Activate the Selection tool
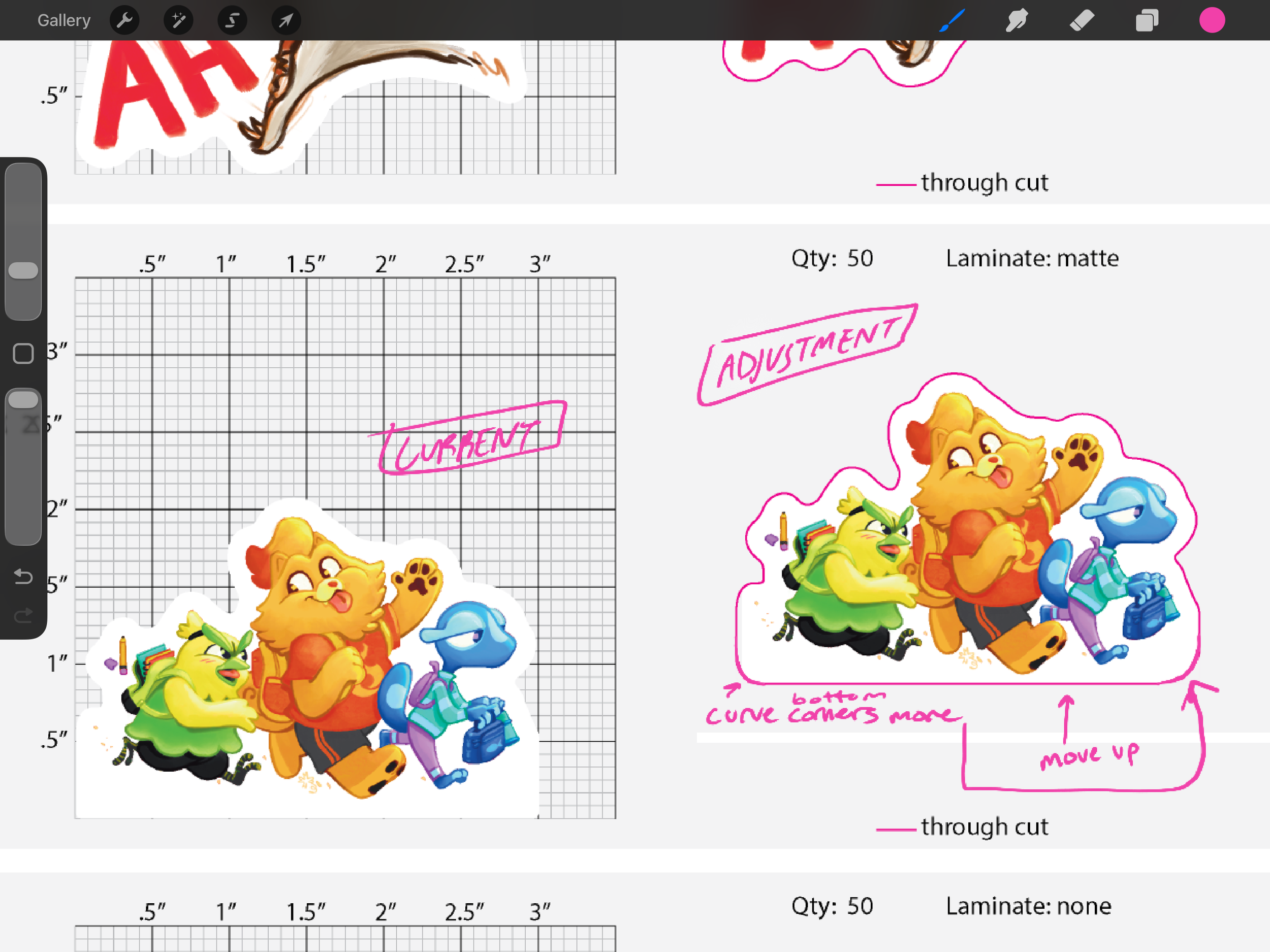Image resolution: width=1270 pixels, height=952 pixels. 232,20
